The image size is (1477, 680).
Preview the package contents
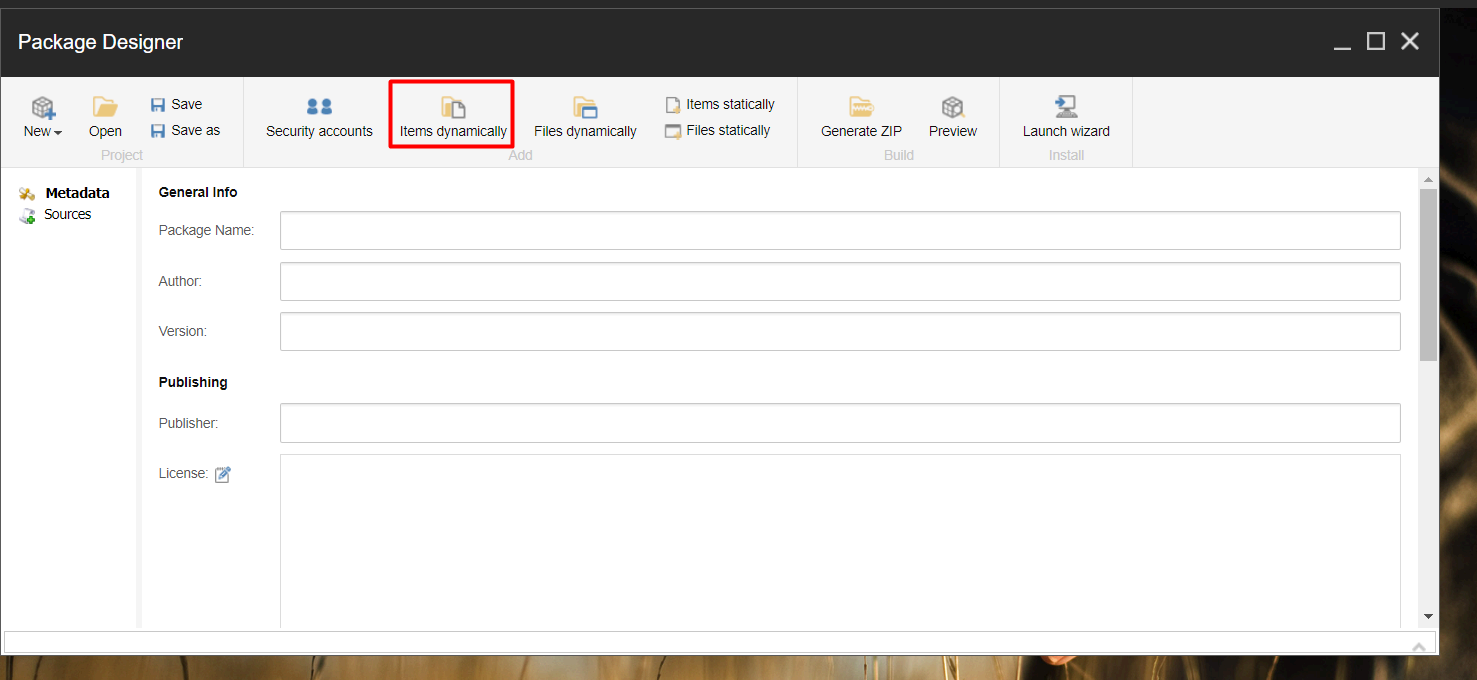(952, 117)
